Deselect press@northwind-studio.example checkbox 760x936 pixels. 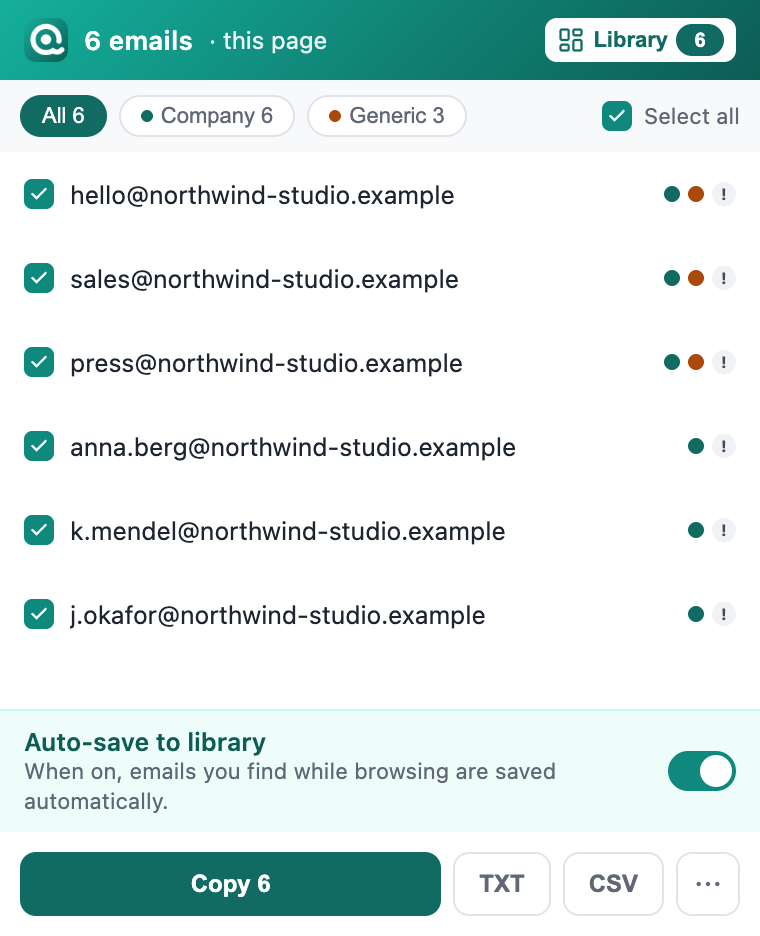coord(39,362)
